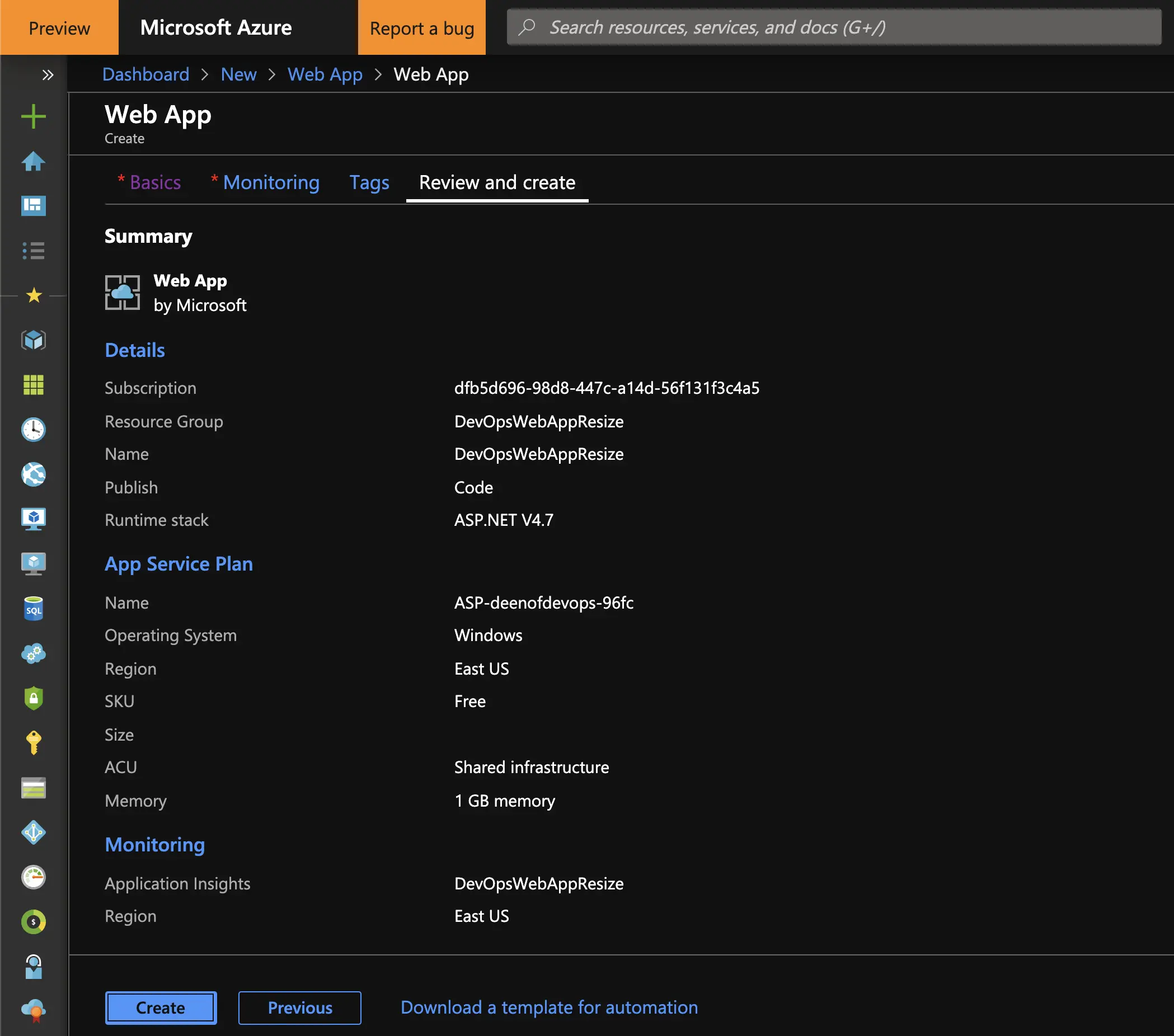Click the Monitoring section heading in summary

[x=155, y=845]
